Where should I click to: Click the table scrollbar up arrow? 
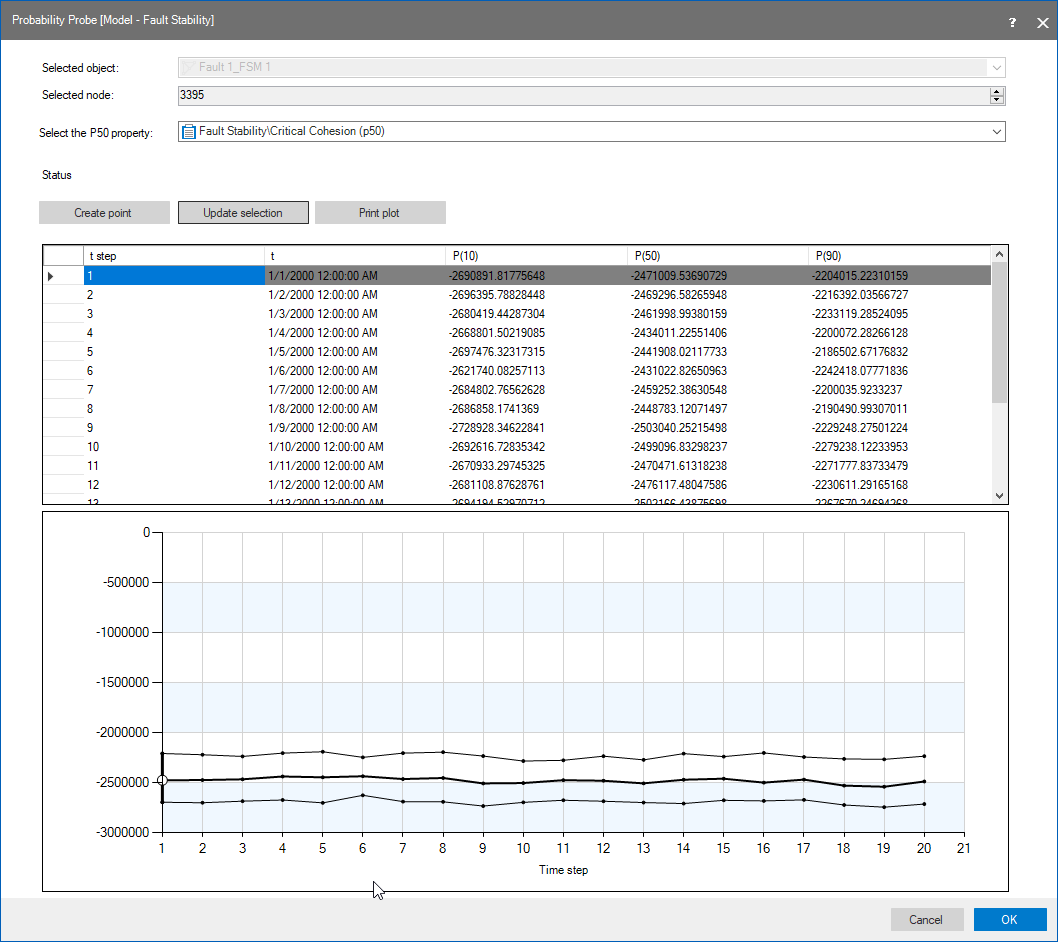point(999,255)
